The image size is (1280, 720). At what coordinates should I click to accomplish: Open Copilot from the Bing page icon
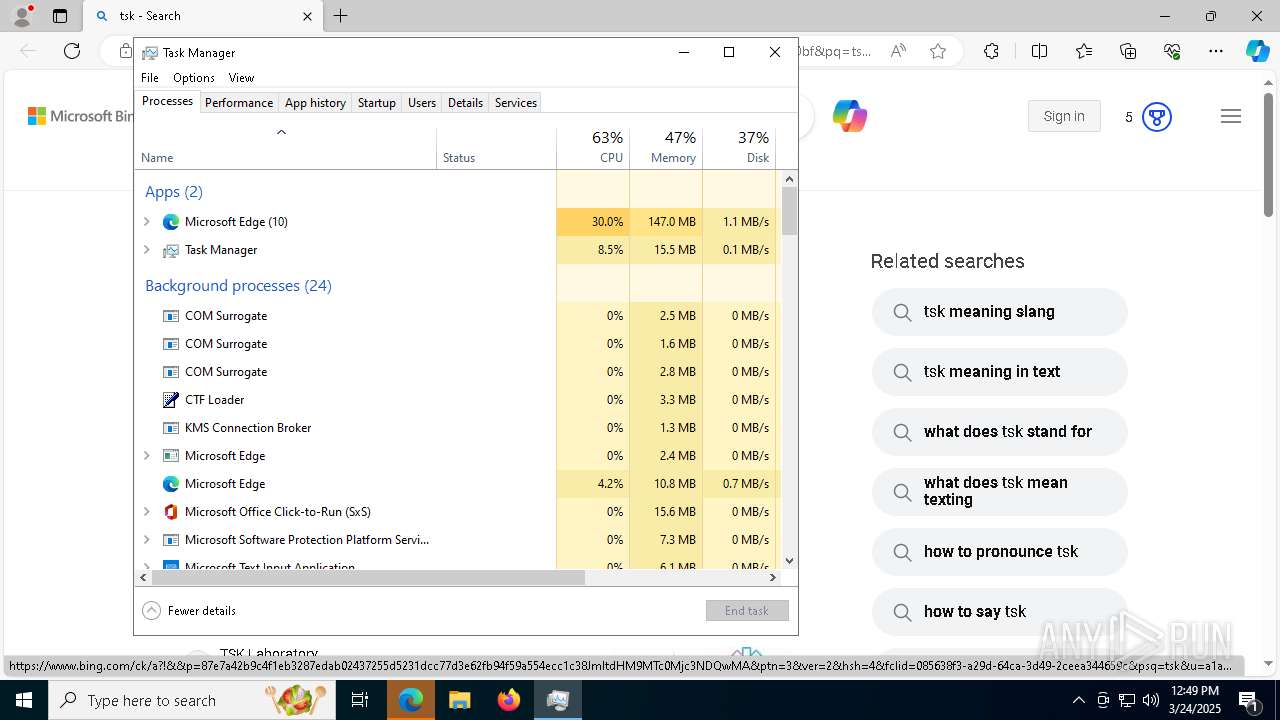(x=850, y=117)
